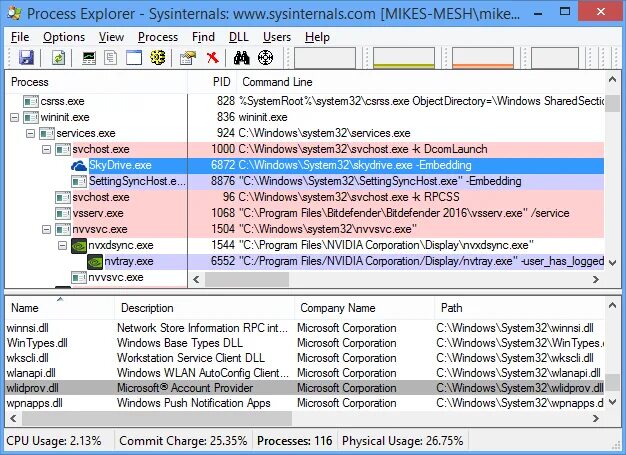Click PID 6552 nvtray command line cell
Screen dimensions: 626x455
click(x=421, y=261)
